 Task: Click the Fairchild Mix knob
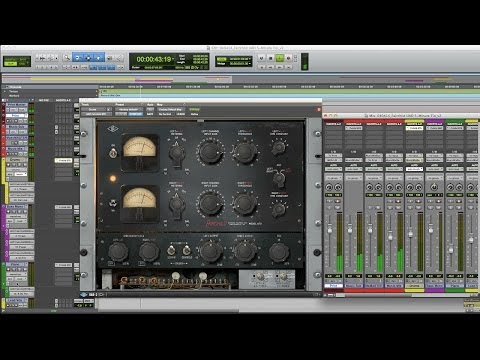click(279, 252)
